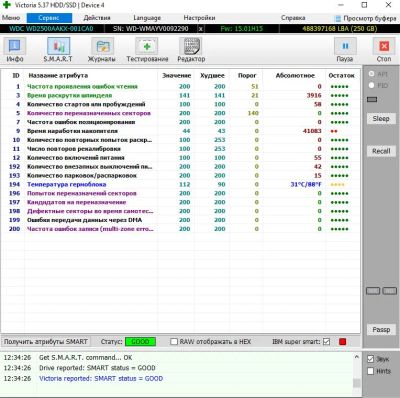Click the absolute value 3916
Viewport: 400px width, 398px height.
point(314,96)
